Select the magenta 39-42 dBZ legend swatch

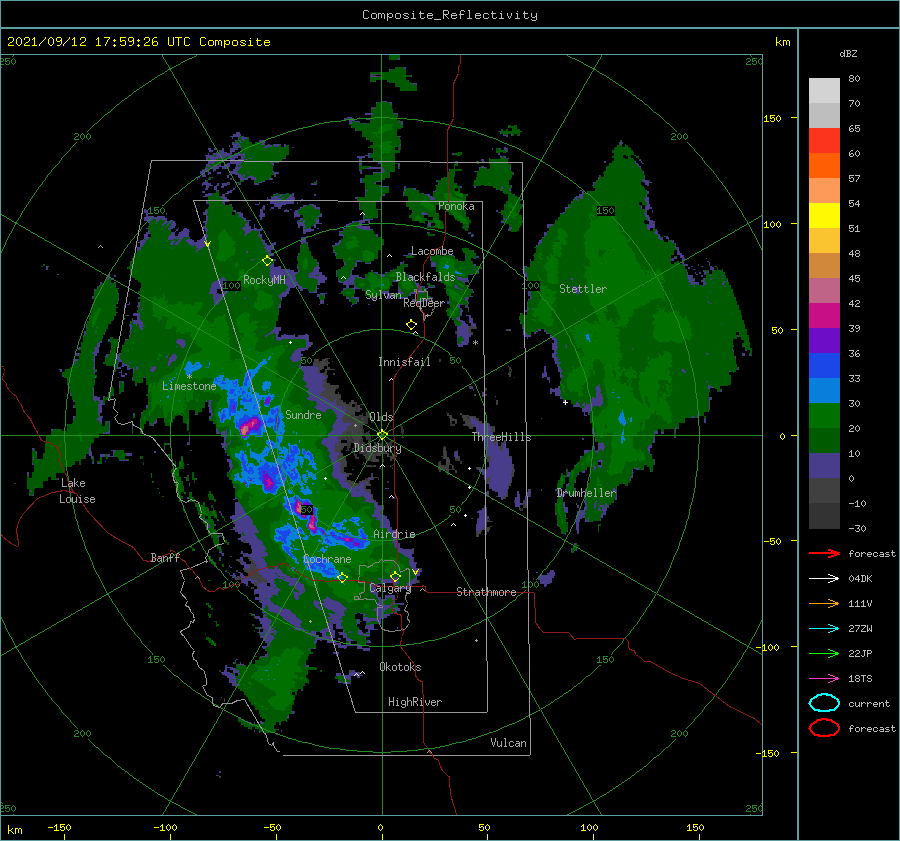[x=824, y=315]
